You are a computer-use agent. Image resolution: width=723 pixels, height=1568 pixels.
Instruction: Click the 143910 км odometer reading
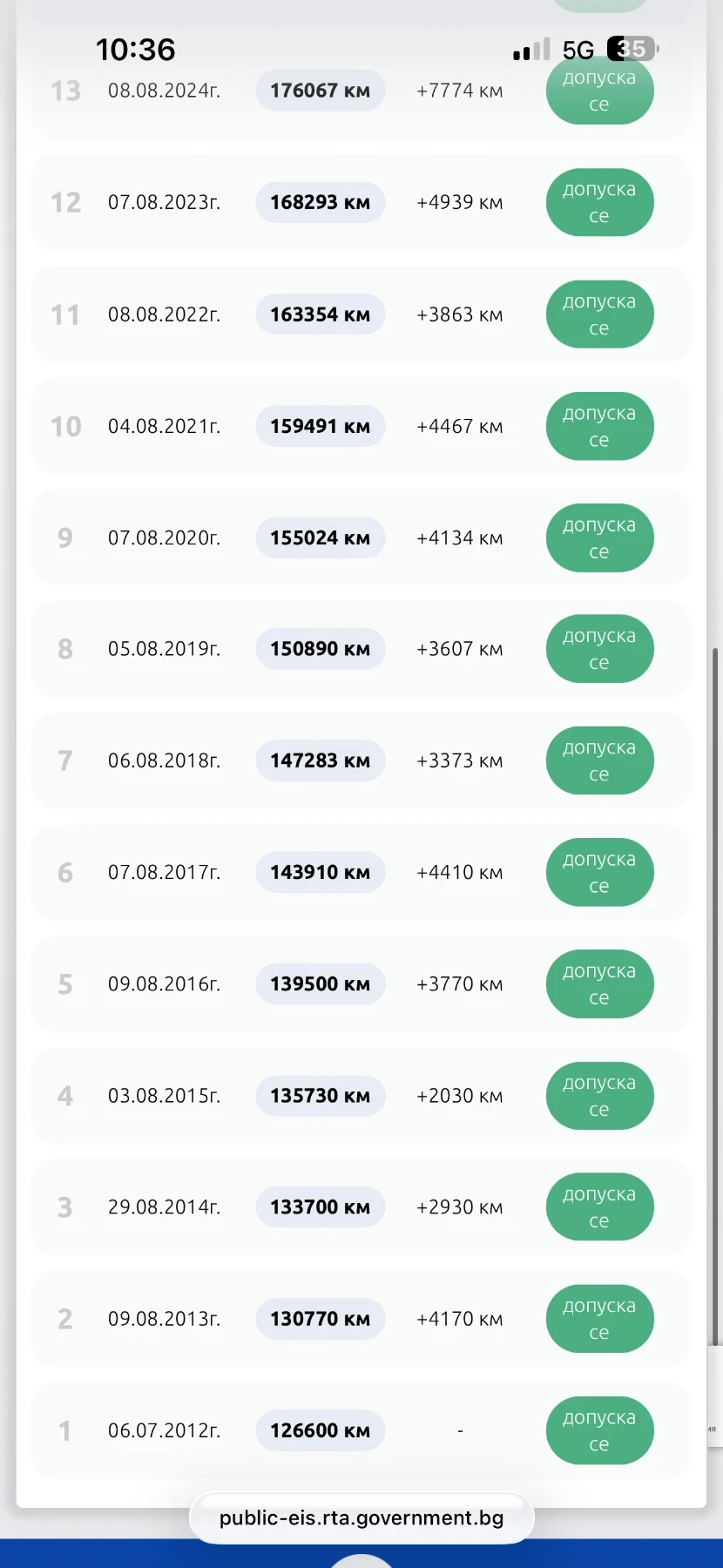pyautogui.click(x=320, y=872)
